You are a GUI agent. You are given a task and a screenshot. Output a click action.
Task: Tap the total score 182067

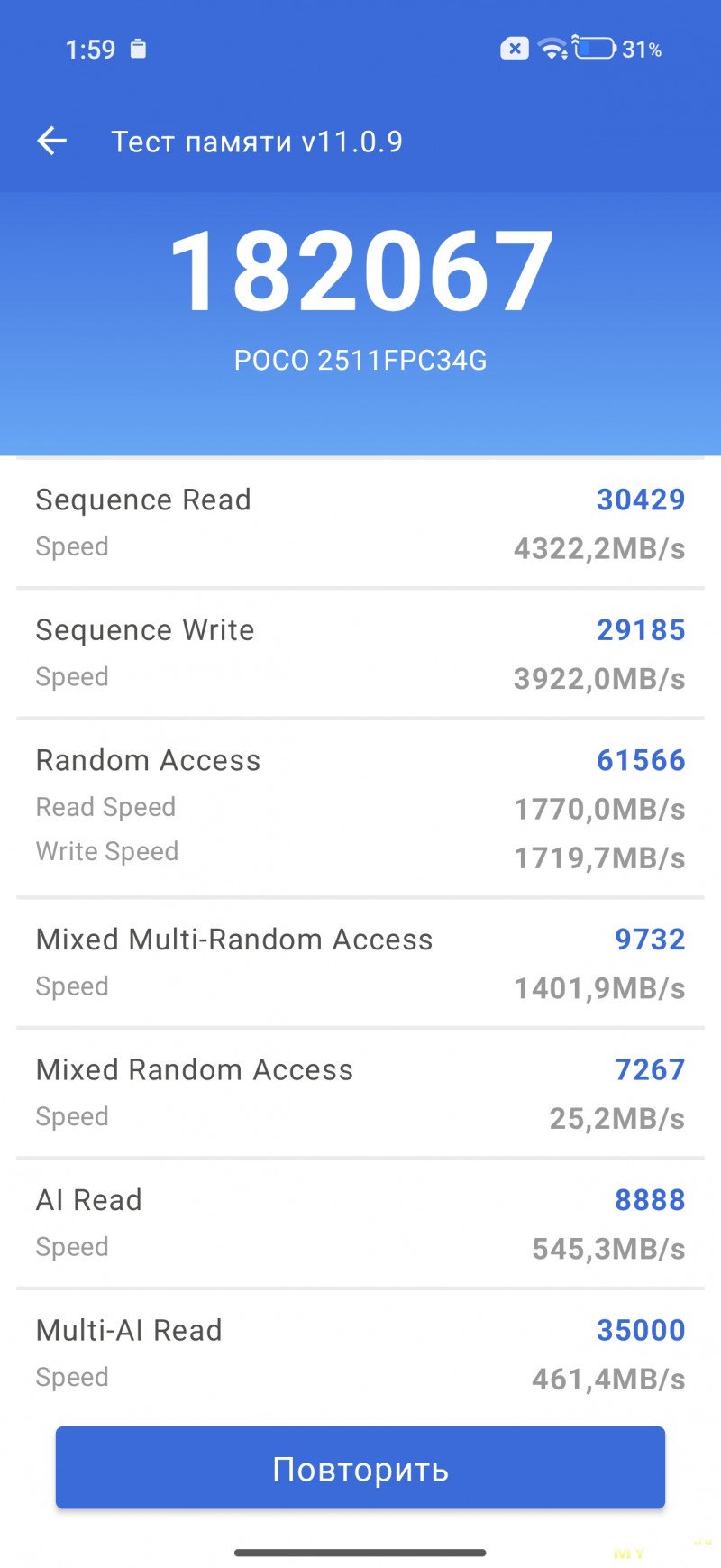click(x=360, y=271)
